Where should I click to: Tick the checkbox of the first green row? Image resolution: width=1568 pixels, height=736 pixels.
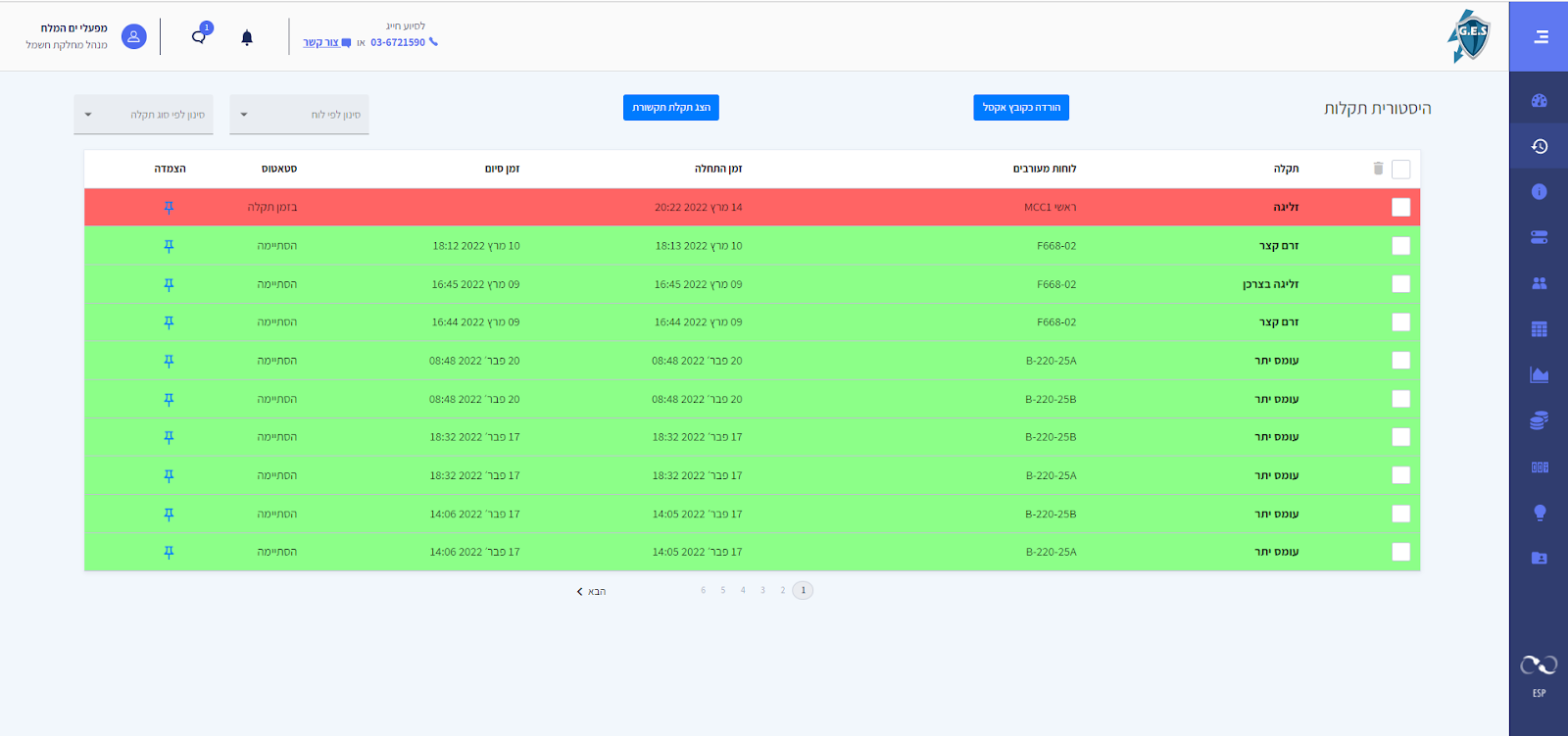click(x=1401, y=246)
